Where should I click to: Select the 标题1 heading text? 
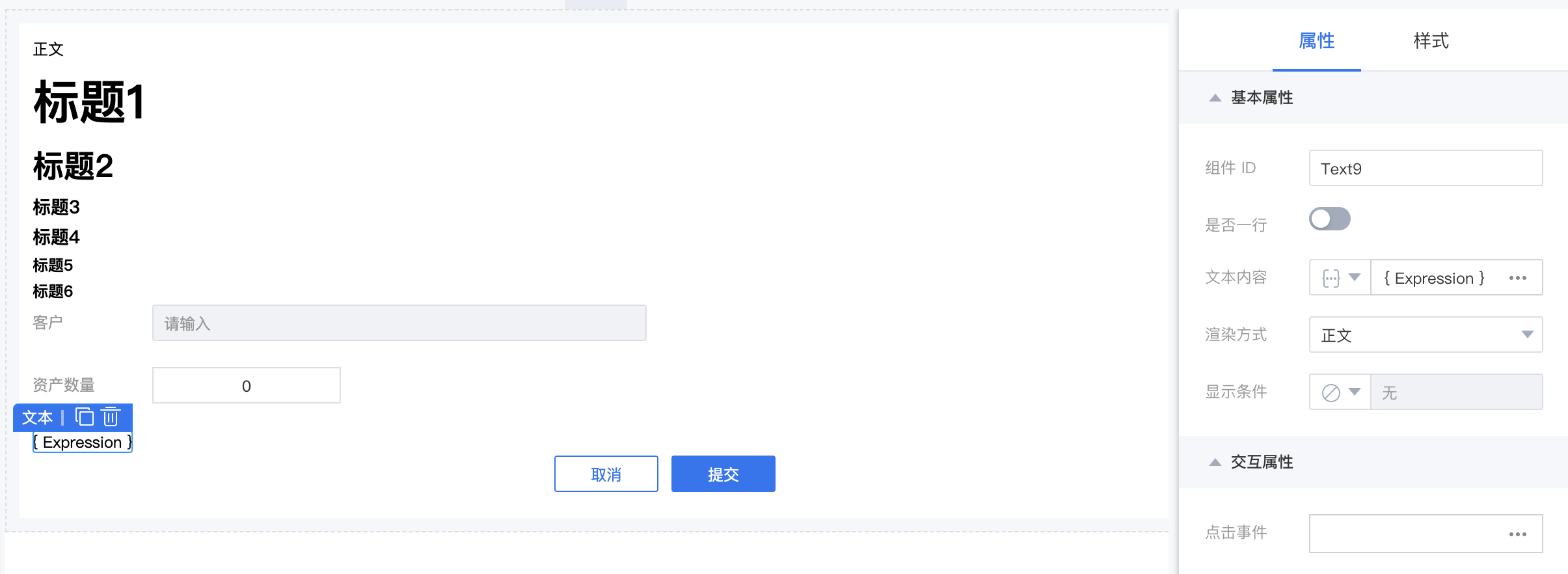(x=89, y=102)
